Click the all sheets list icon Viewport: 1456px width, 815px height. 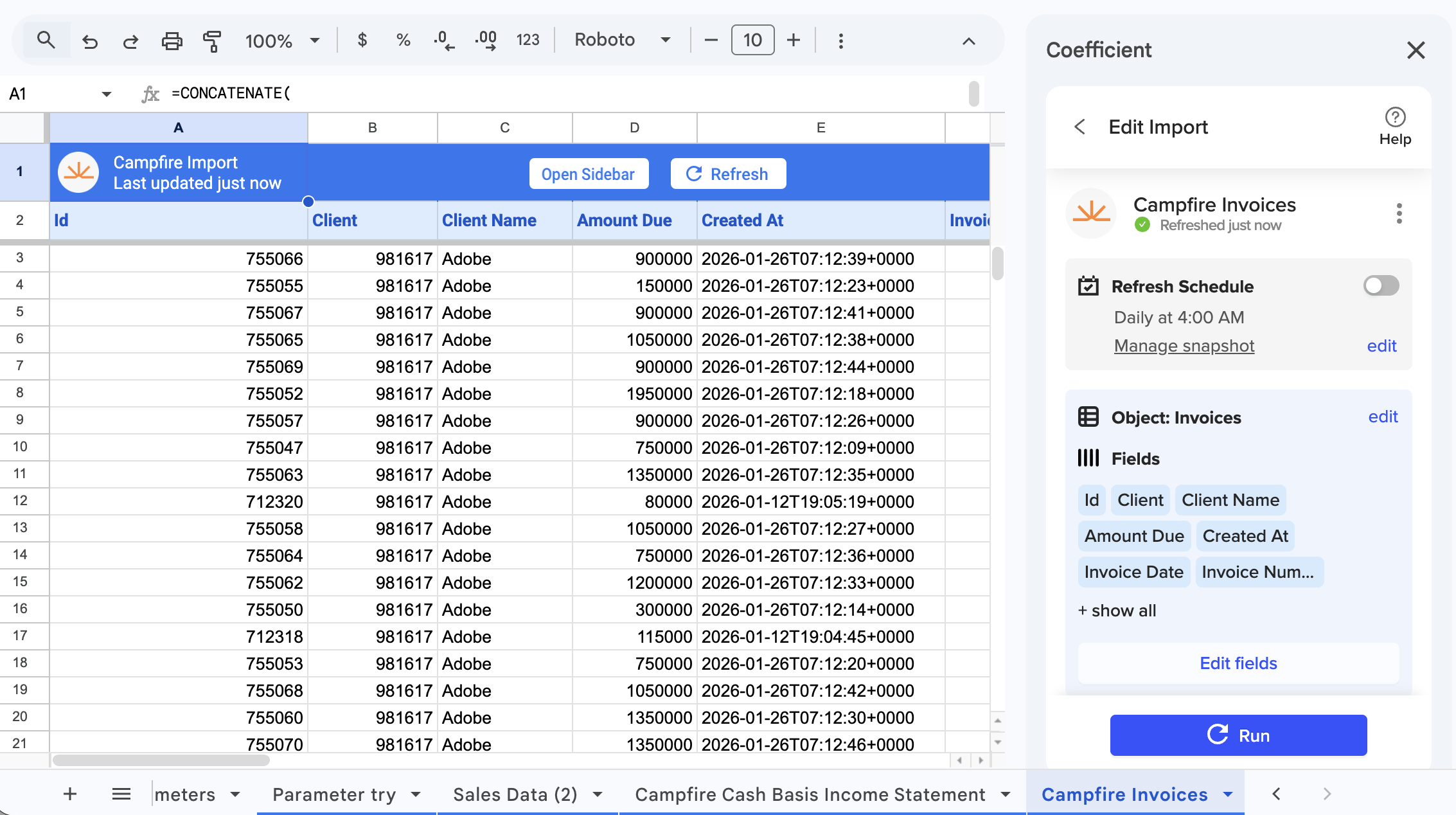click(x=121, y=794)
